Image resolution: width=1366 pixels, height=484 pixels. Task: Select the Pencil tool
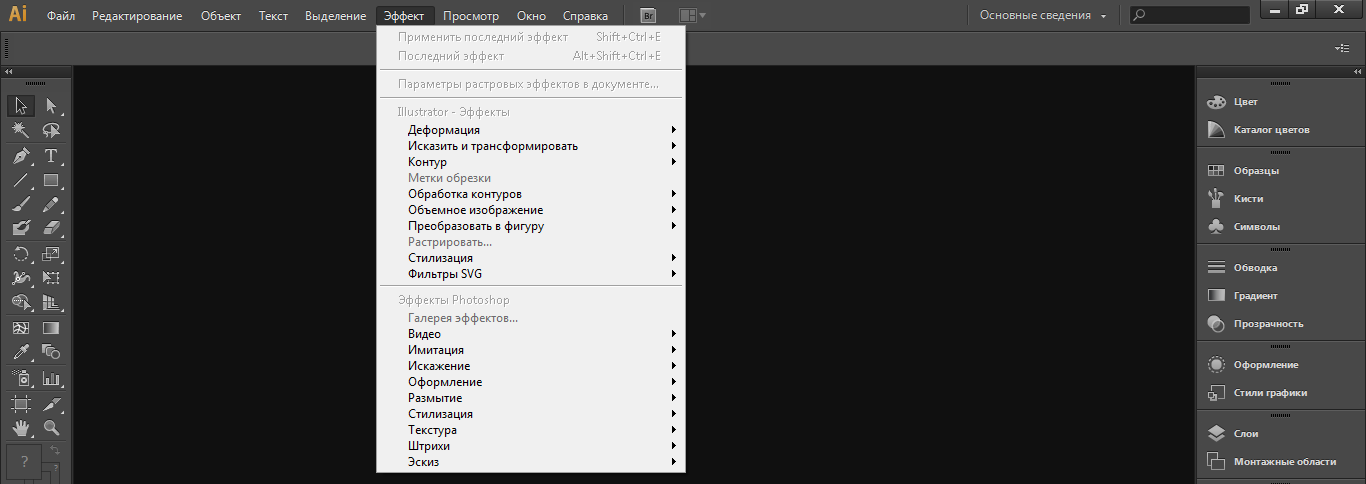tap(51, 204)
